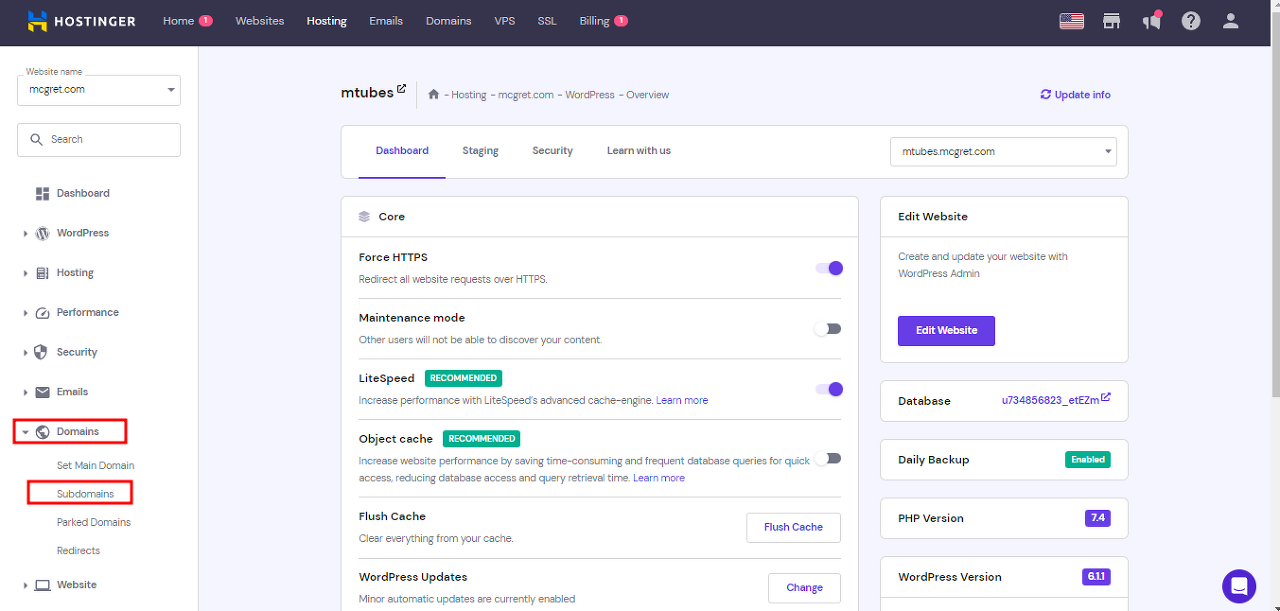The image size is (1280, 611).
Task: Open LiteSpeed Learn more link
Action: point(682,400)
